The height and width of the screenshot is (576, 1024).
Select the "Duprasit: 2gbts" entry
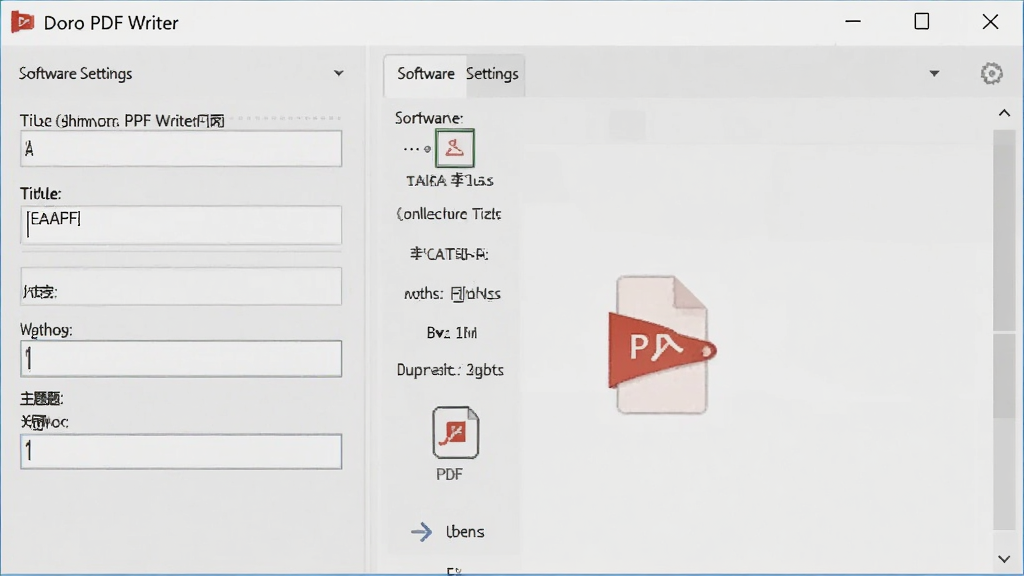(450, 370)
